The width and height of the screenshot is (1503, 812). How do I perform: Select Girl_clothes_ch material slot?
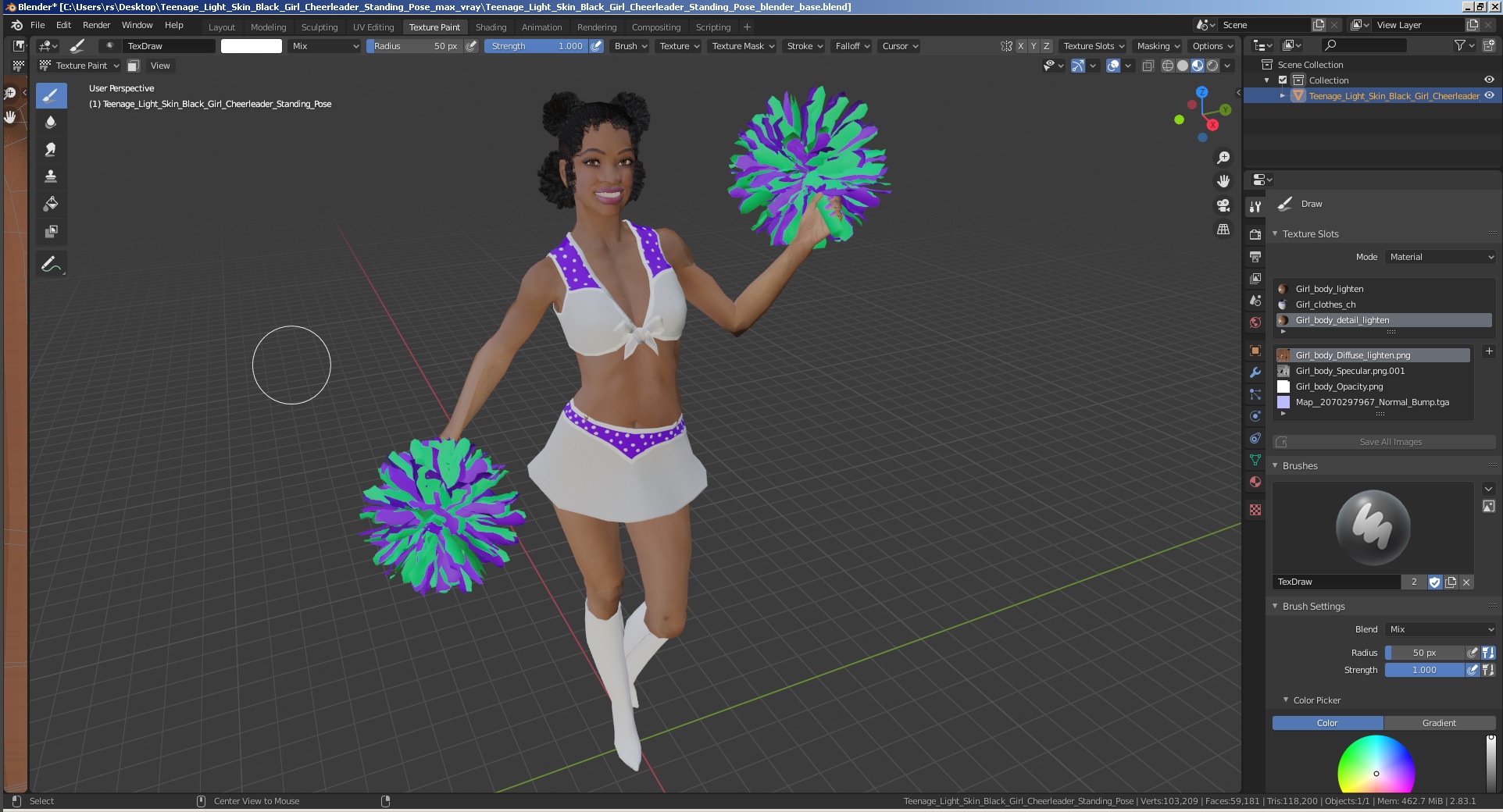click(1384, 304)
